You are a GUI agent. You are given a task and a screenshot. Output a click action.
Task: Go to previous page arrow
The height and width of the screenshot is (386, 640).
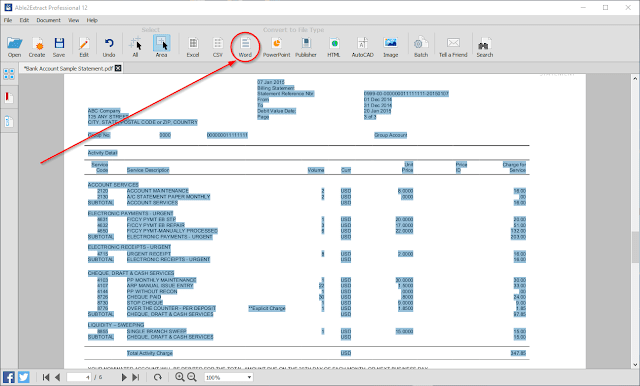click(58, 377)
